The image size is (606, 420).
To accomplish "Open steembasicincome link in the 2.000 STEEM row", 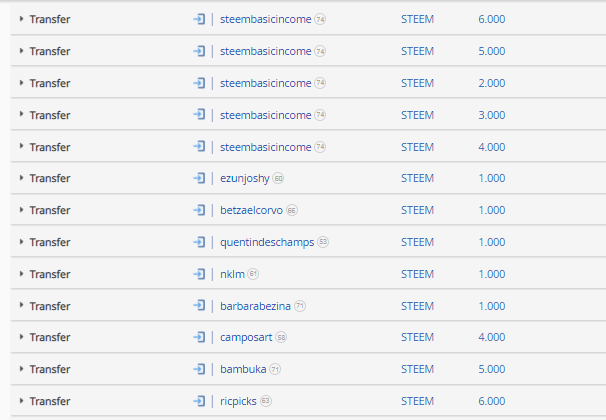I will pos(266,83).
